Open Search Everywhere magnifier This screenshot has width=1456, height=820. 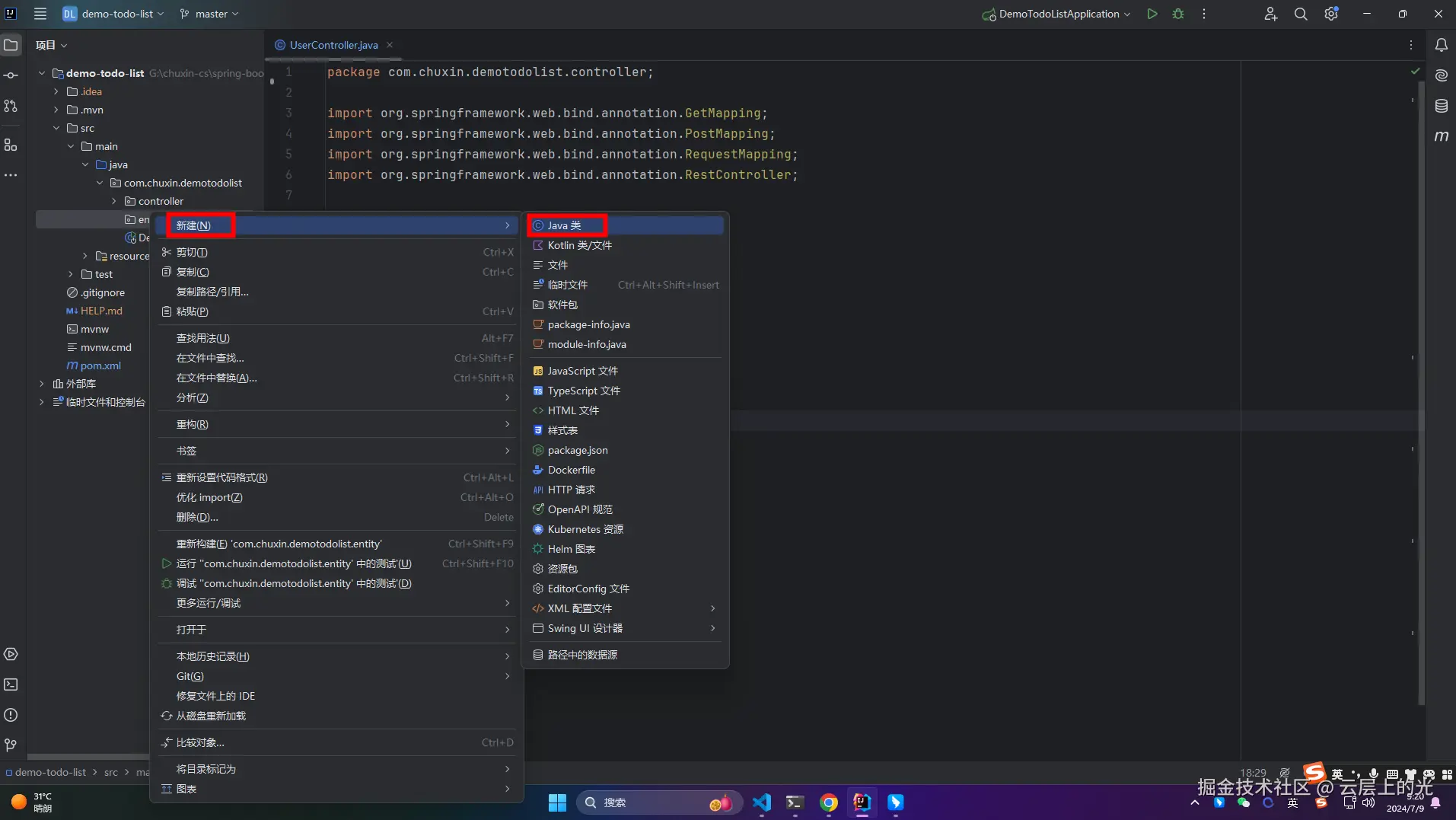click(x=1301, y=14)
